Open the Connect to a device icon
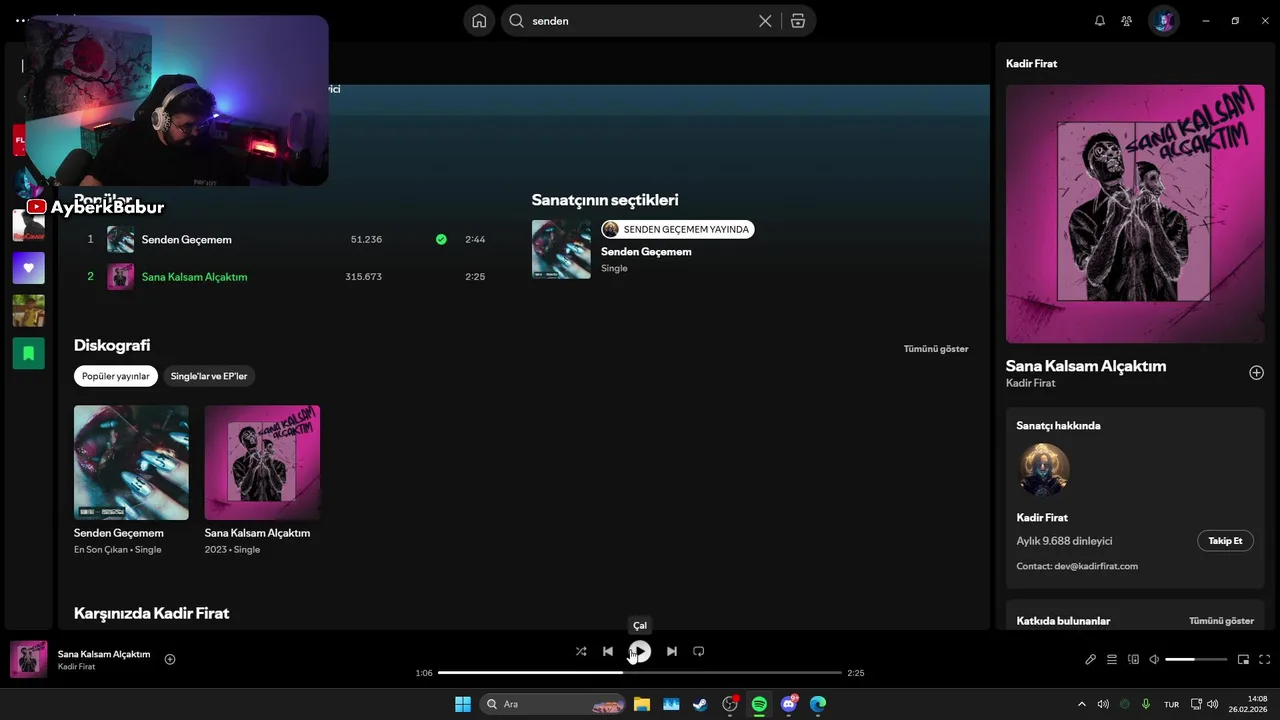Image resolution: width=1280 pixels, height=720 pixels. [1133, 659]
